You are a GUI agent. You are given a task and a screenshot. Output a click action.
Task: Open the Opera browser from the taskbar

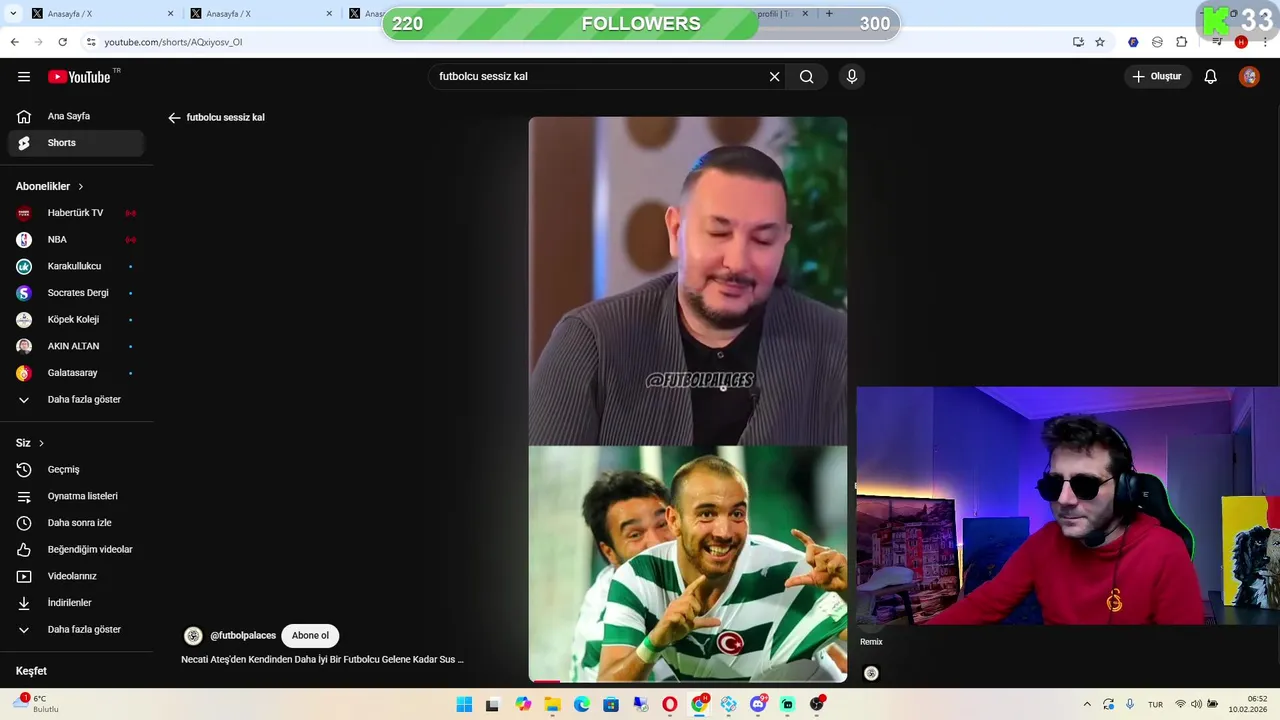[670, 705]
